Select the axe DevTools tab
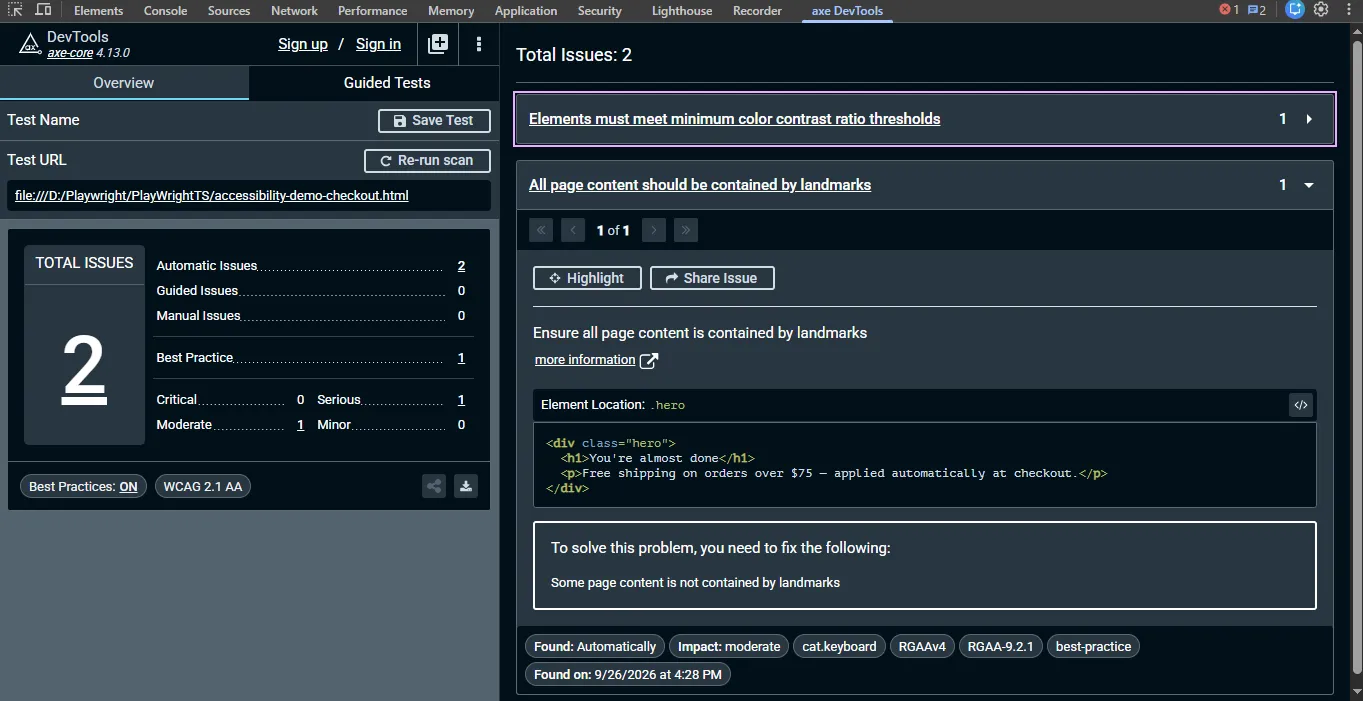Screen dimensions: 1363x701 pos(846,11)
